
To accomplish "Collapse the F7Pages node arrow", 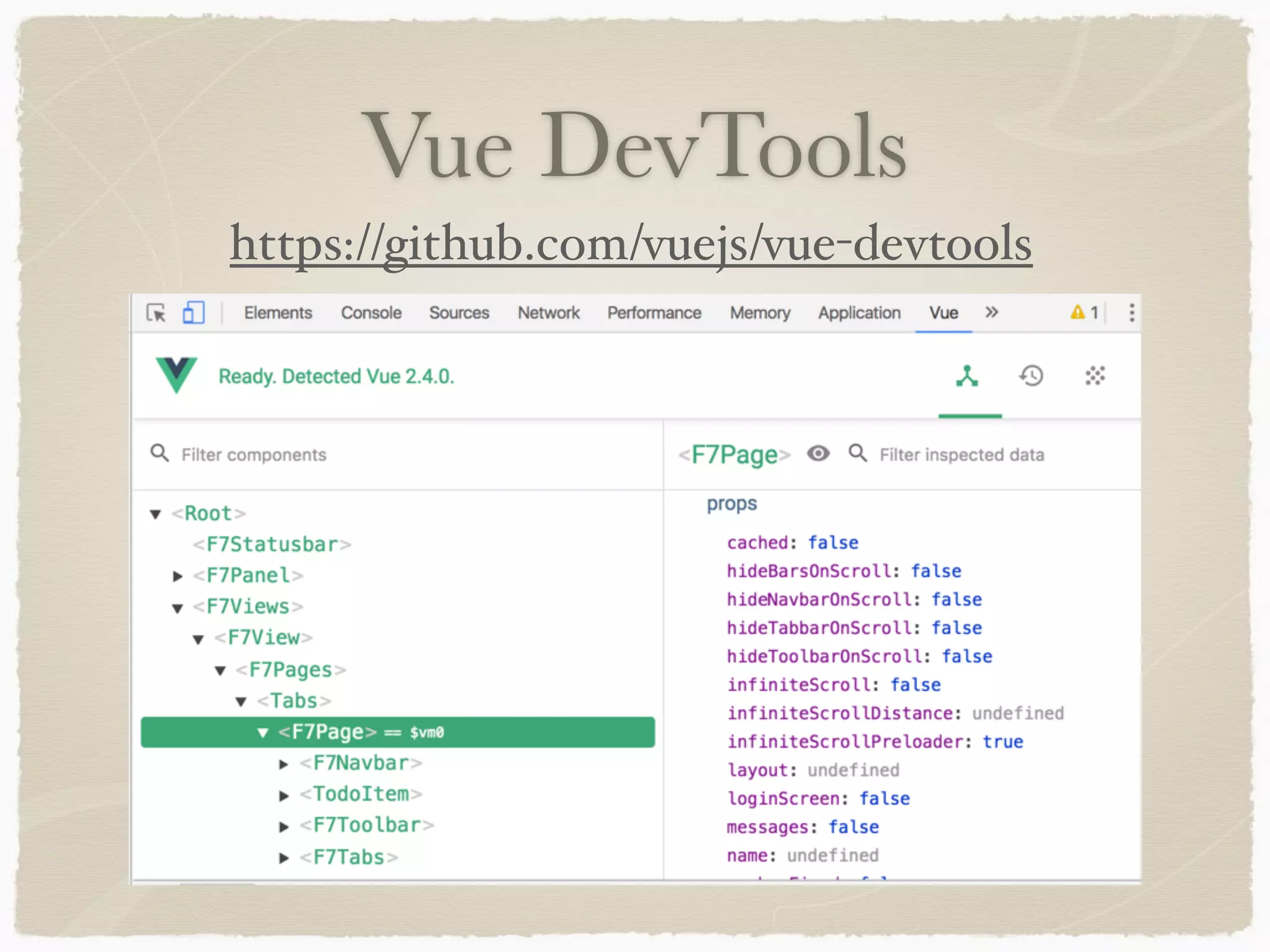I will tap(220, 671).
